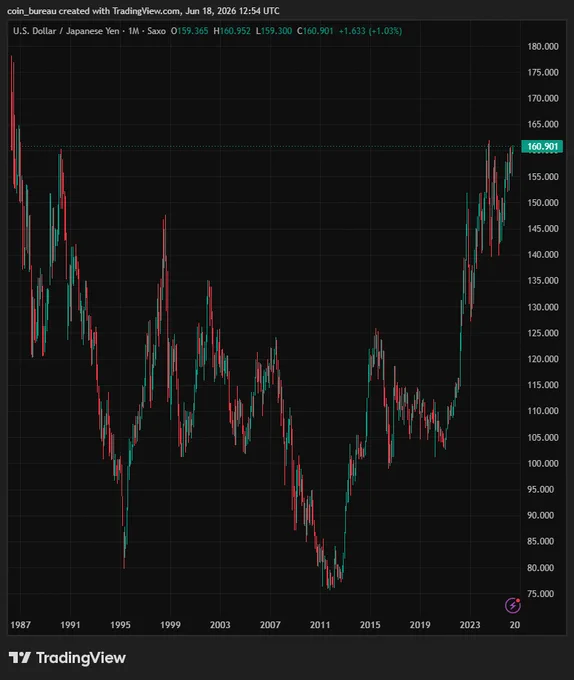Click the U.S. Dollar / Japanese Yen symbol title
Screen dimensions: 574x680
click(x=66, y=31)
